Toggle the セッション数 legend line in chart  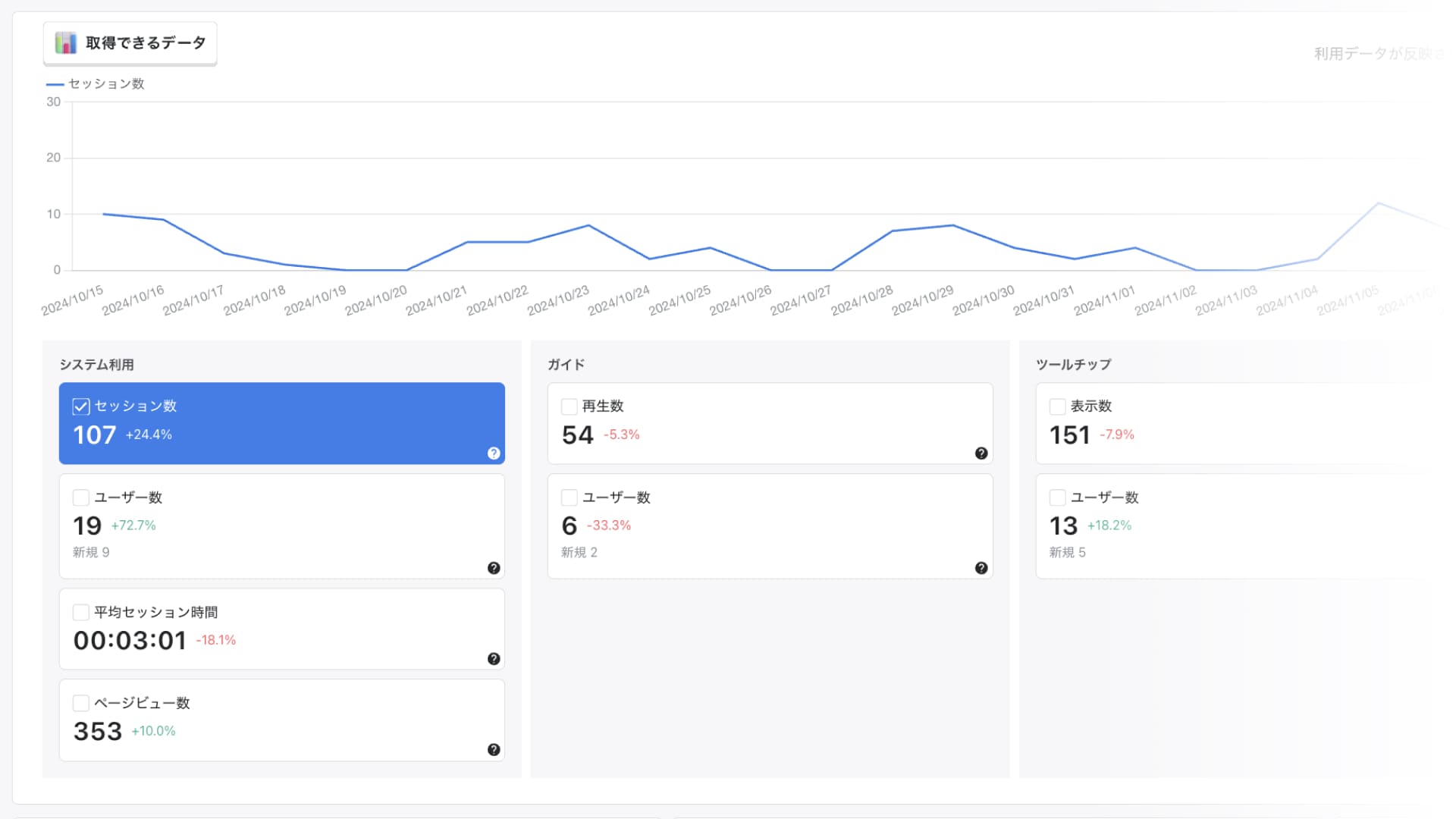pyautogui.click(x=96, y=84)
